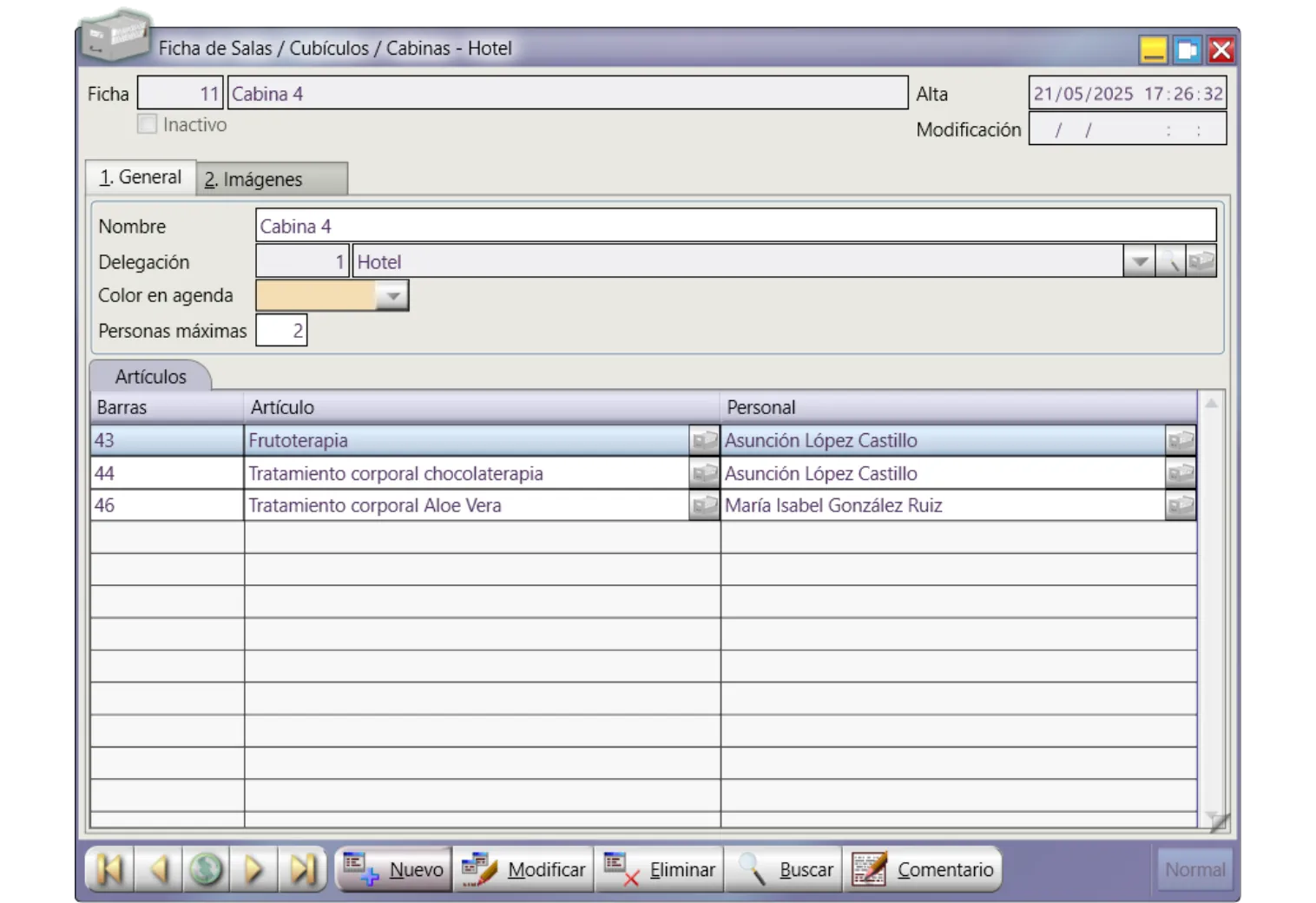The image size is (1316, 903).
Task: Open María Isabel González Ruiz staff card
Action: [x=1180, y=505]
